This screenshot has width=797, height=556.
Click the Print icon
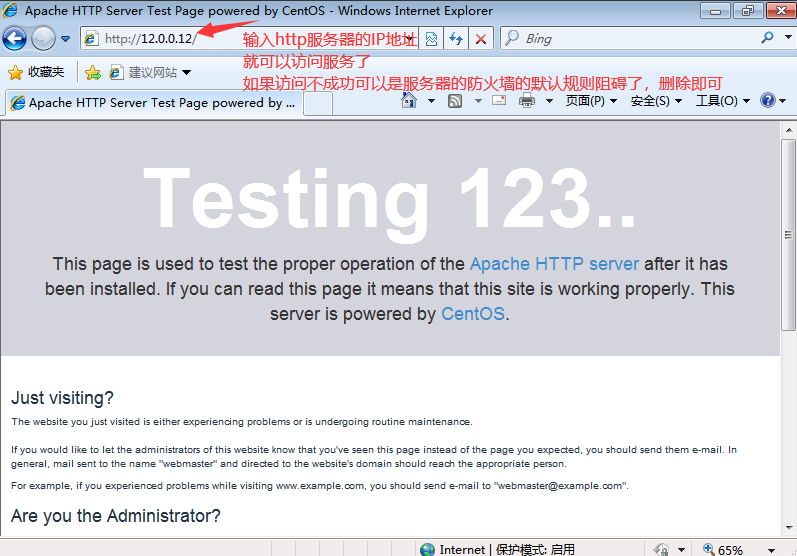click(x=527, y=101)
